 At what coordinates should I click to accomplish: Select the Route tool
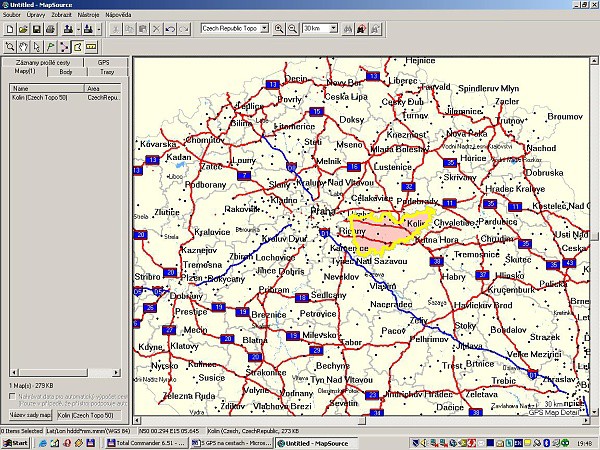coord(64,47)
